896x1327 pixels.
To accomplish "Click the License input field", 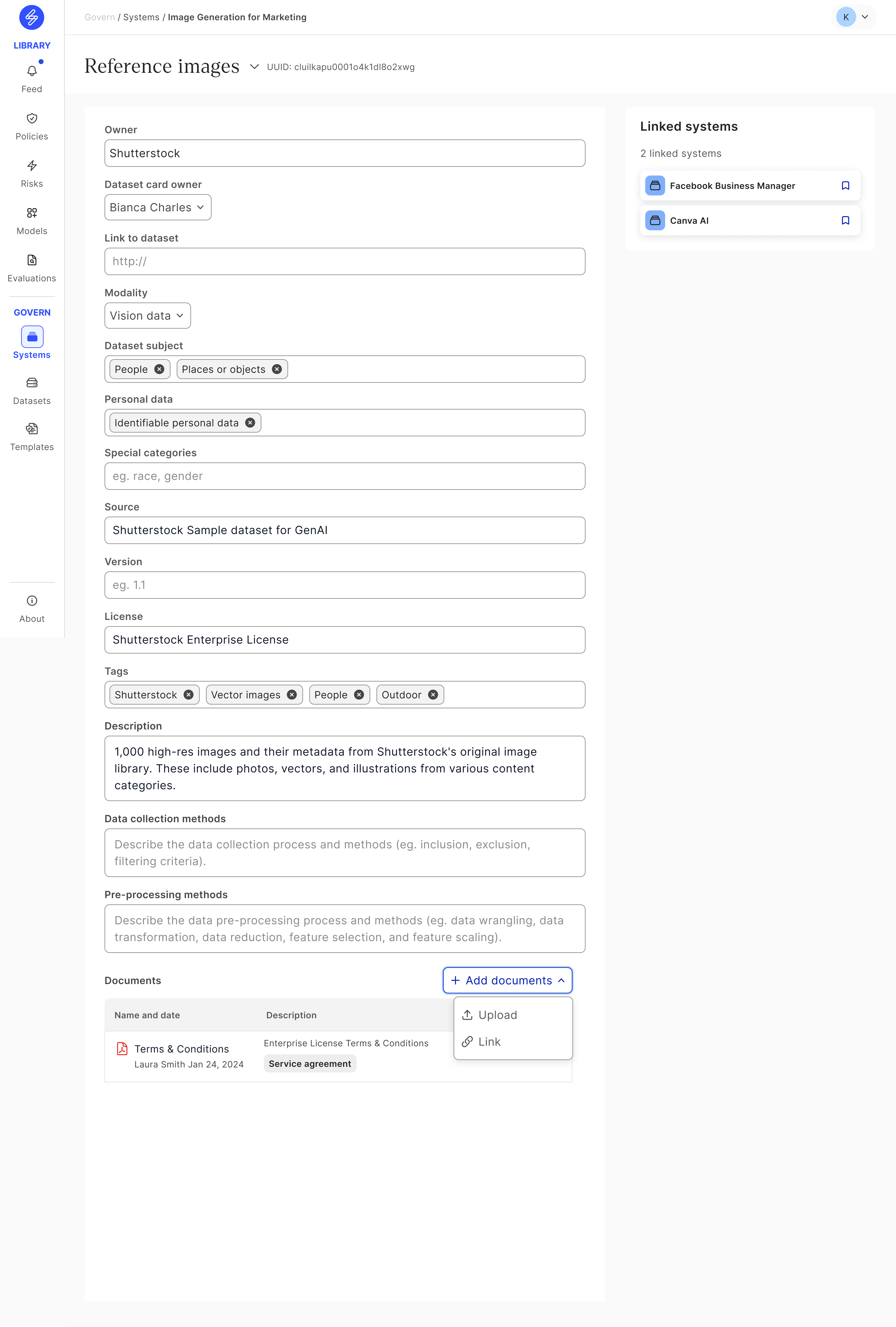I will click(345, 640).
